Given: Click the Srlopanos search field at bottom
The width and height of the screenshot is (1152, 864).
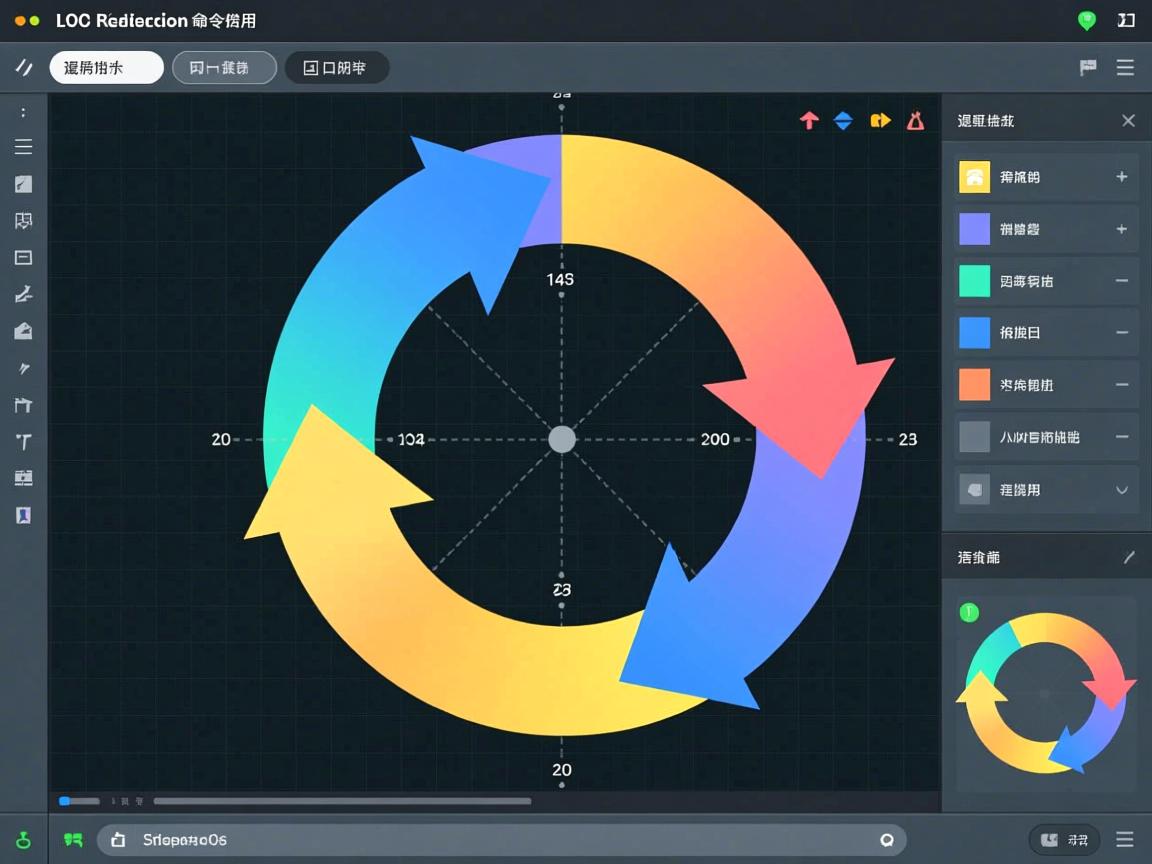Looking at the screenshot, I should pos(500,840).
